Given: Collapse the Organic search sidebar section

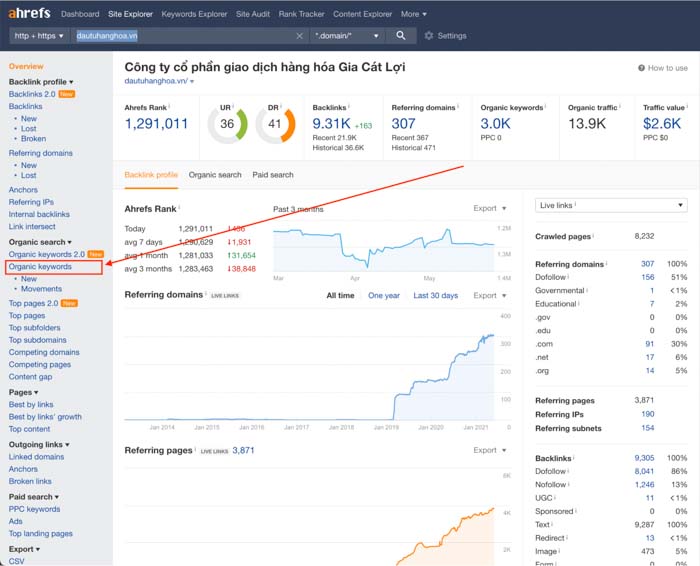Looking at the screenshot, I should [40, 242].
